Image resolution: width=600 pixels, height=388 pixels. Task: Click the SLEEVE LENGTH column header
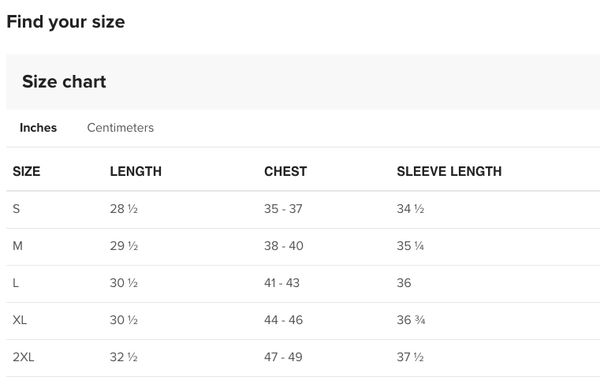pos(449,171)
